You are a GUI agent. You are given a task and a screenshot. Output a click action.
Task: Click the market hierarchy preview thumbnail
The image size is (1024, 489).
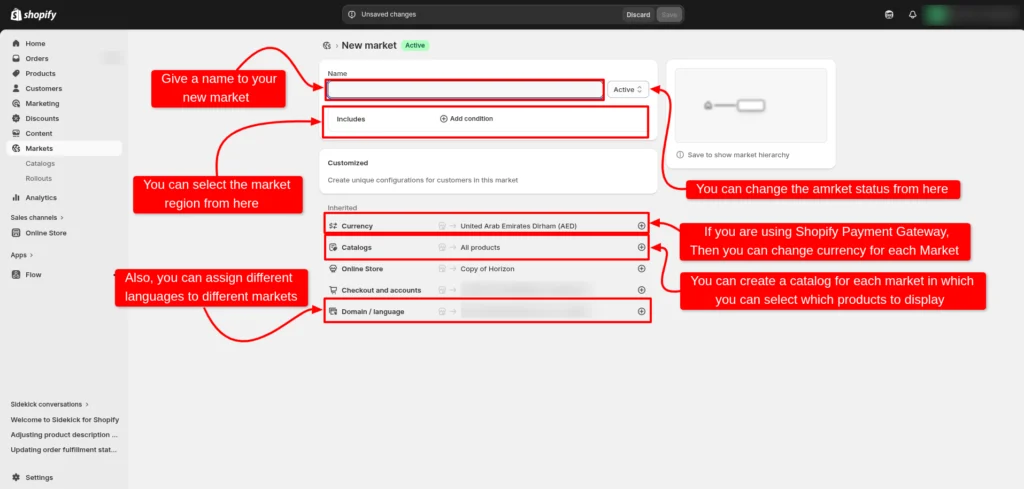click(x=751, y=105)
